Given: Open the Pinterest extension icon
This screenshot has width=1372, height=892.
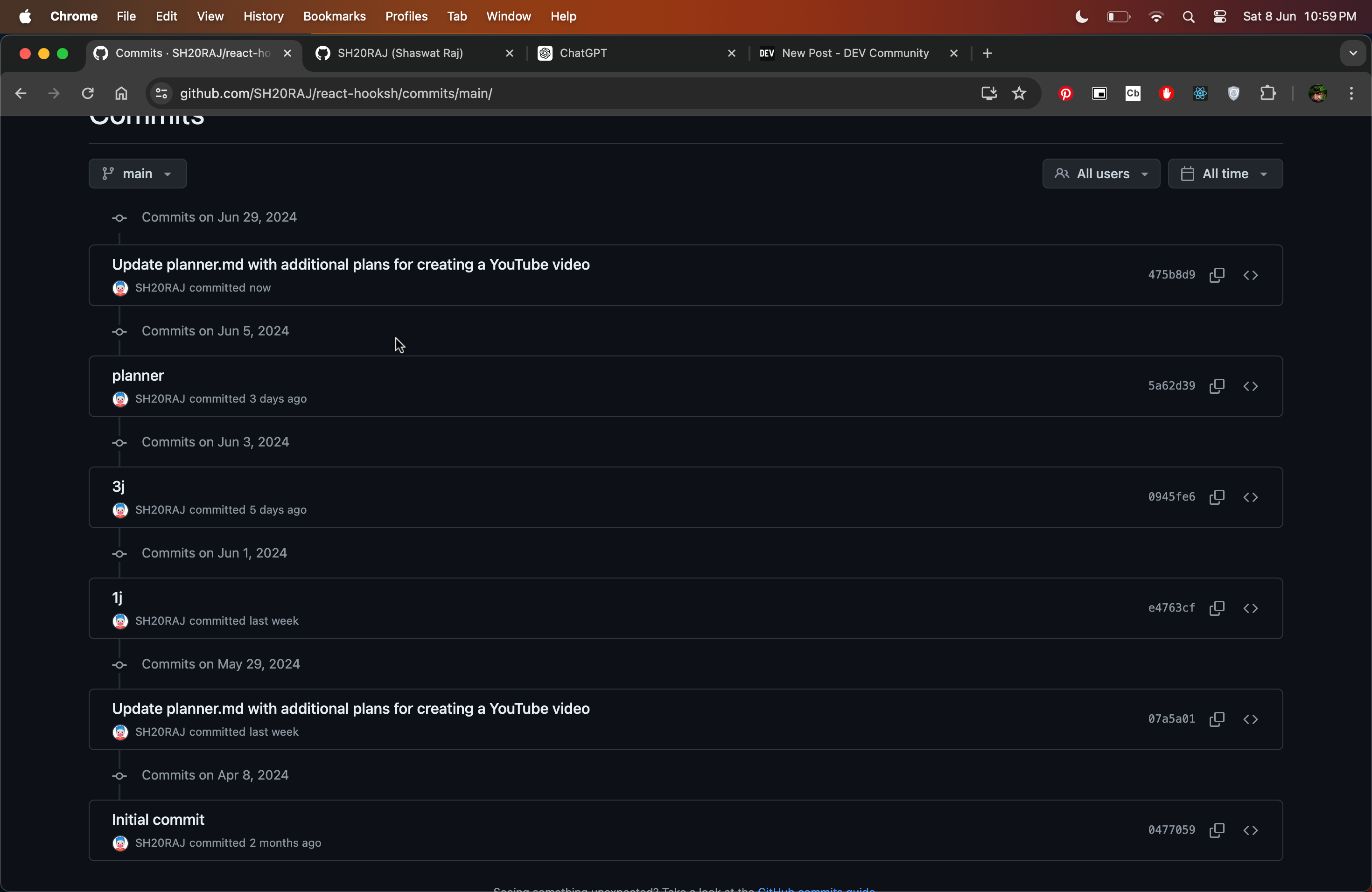Looking at the screenshot, I should pyautogui.click(x=1065, y=93).
